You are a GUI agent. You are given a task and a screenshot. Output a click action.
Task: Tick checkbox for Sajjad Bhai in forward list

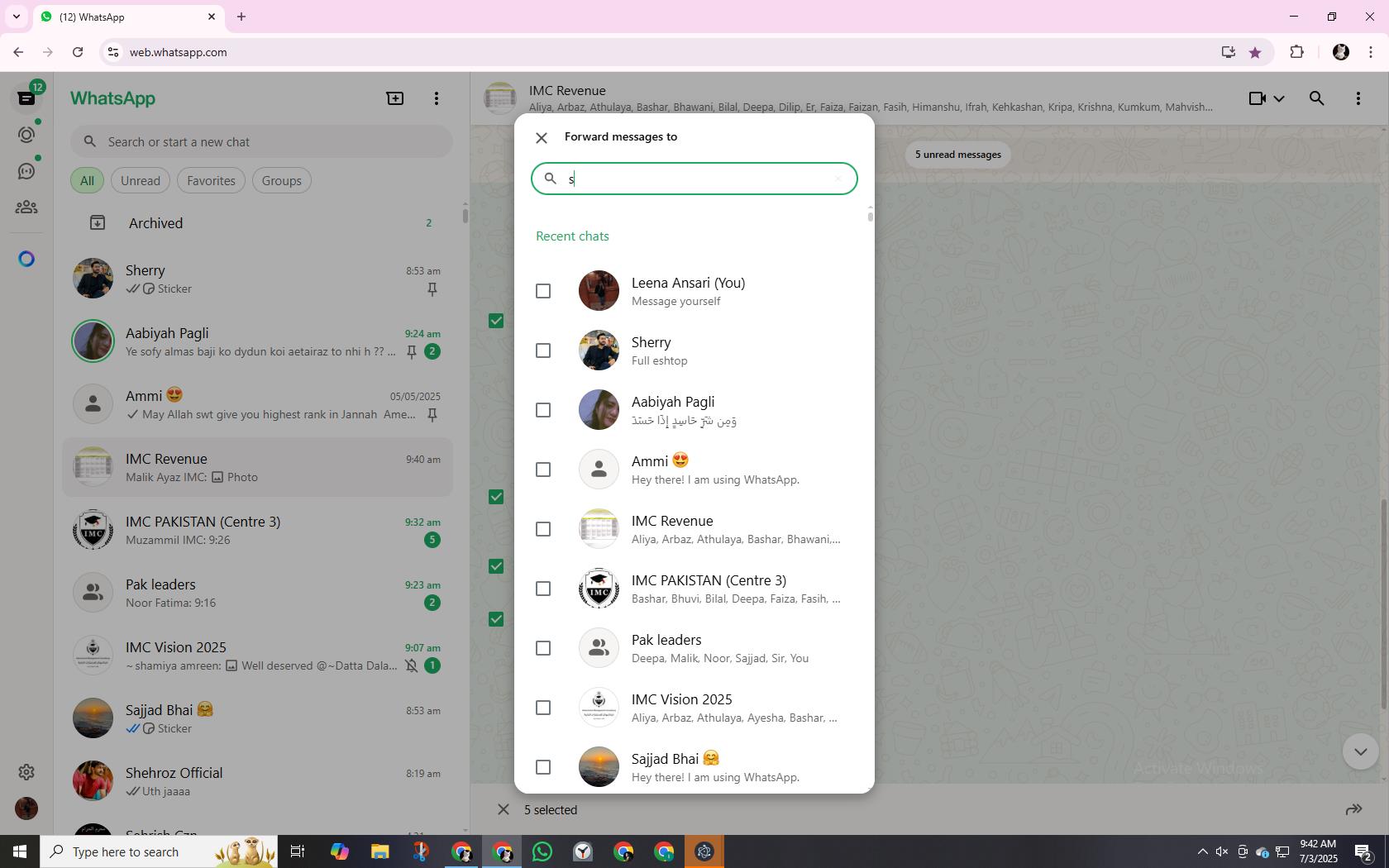pos(543,767)
